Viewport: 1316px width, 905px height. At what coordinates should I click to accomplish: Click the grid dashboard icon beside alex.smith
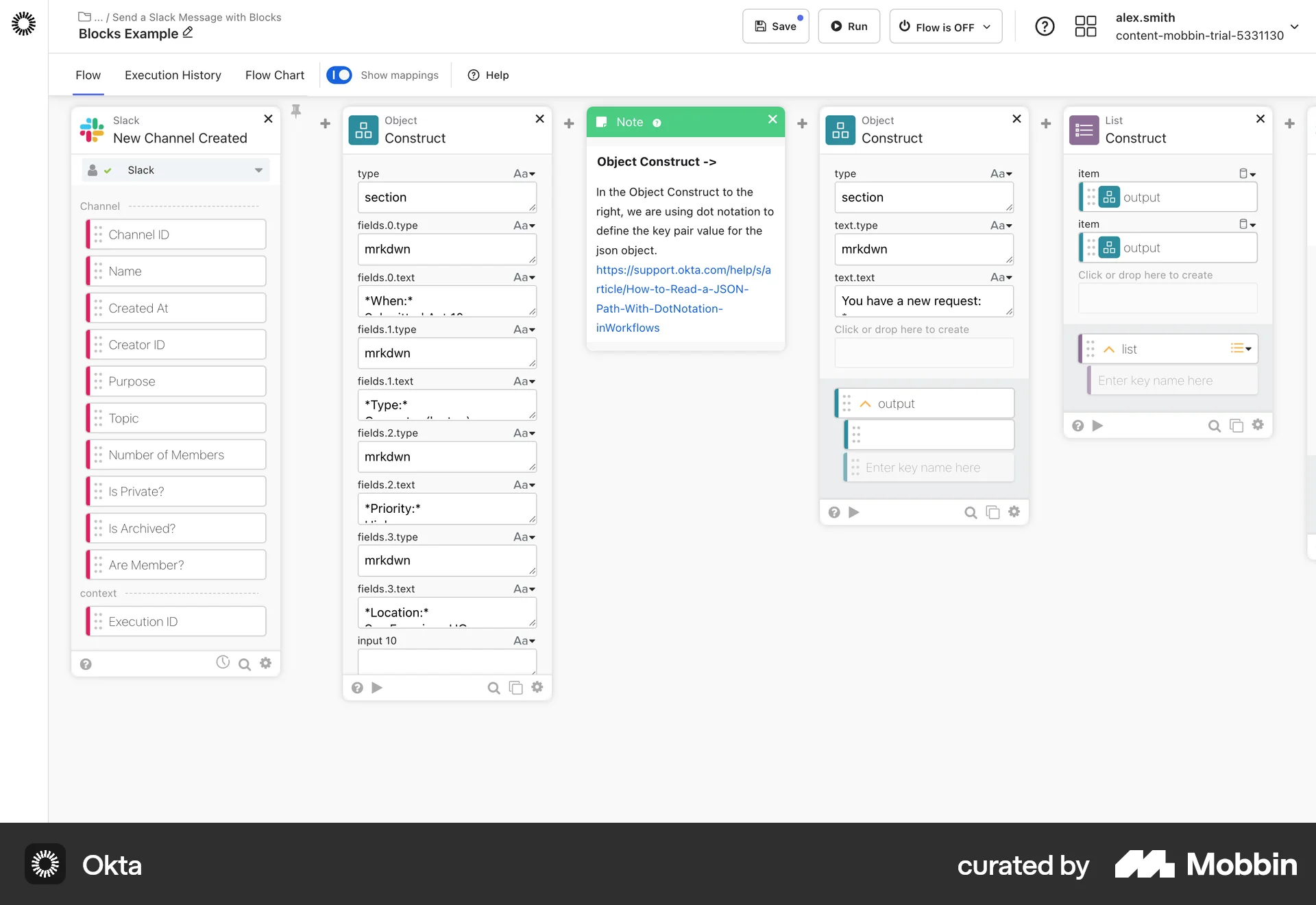(1085, 26)
